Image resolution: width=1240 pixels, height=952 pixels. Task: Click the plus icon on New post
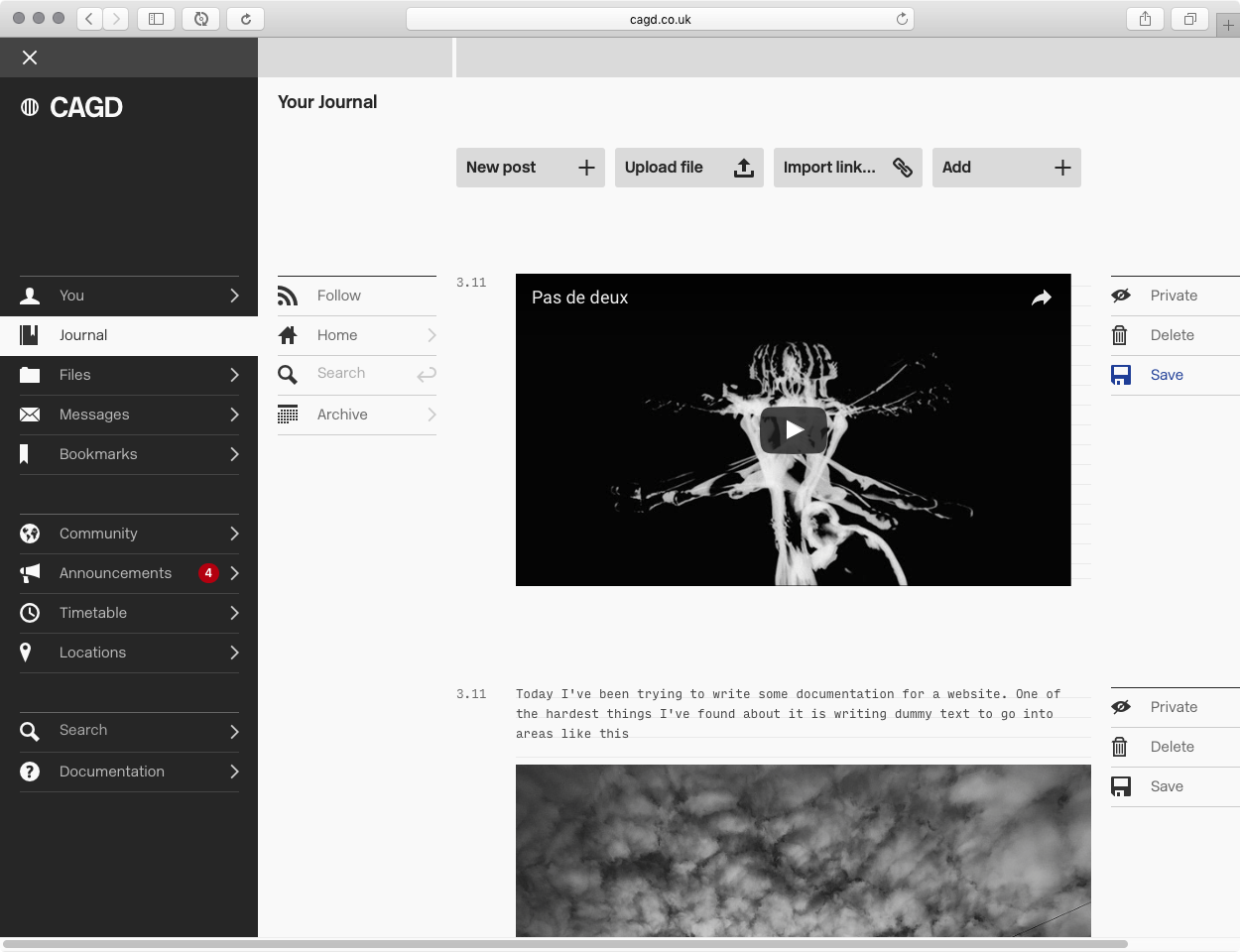click(586, 168)
